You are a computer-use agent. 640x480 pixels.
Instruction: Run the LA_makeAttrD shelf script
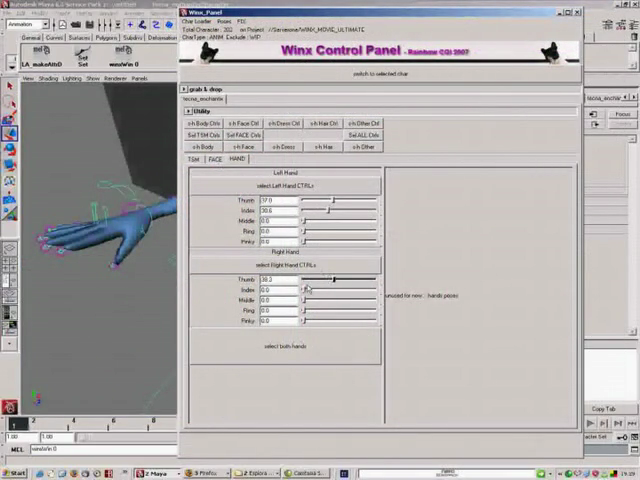42,56
